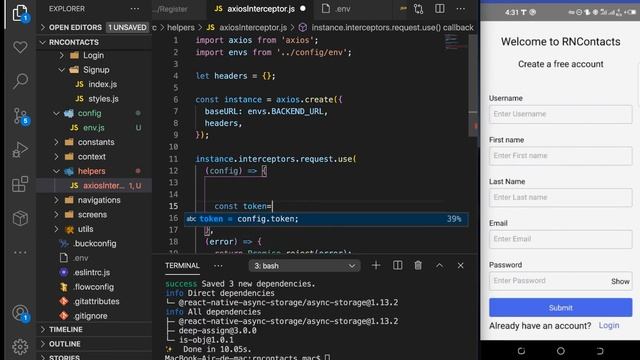Open the Accounts menu icon
640x360 pixels.
point(20,313)
